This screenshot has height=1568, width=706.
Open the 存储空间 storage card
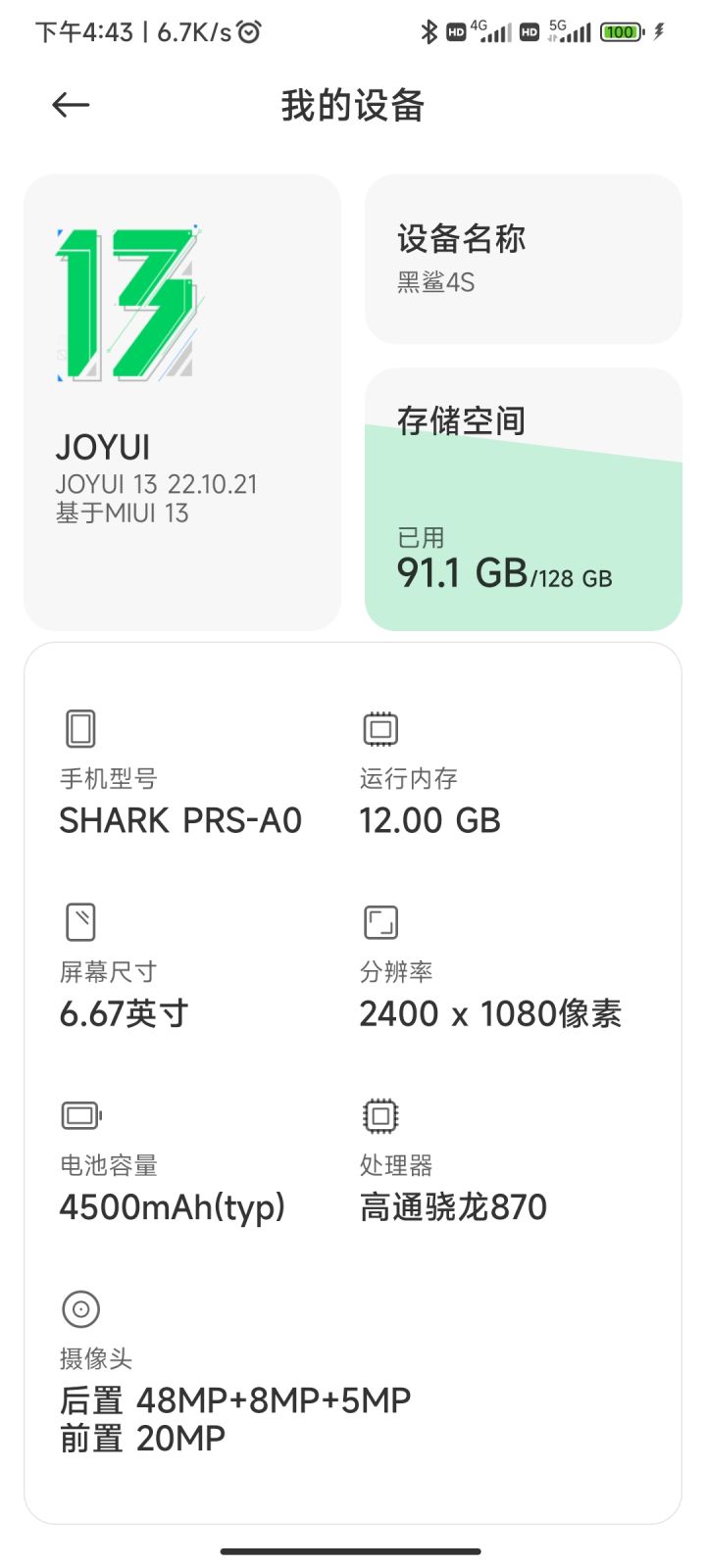(523, 499)
